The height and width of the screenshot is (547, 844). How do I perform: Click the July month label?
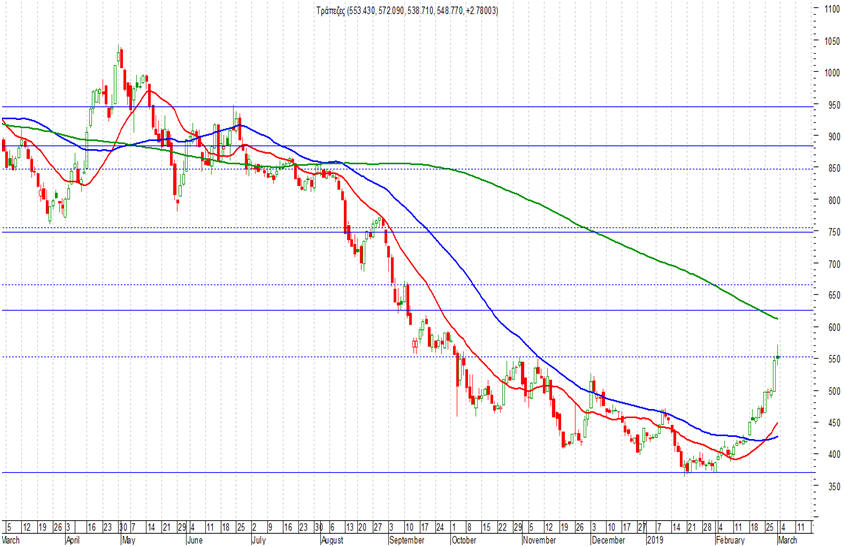[x=258, y=540]
